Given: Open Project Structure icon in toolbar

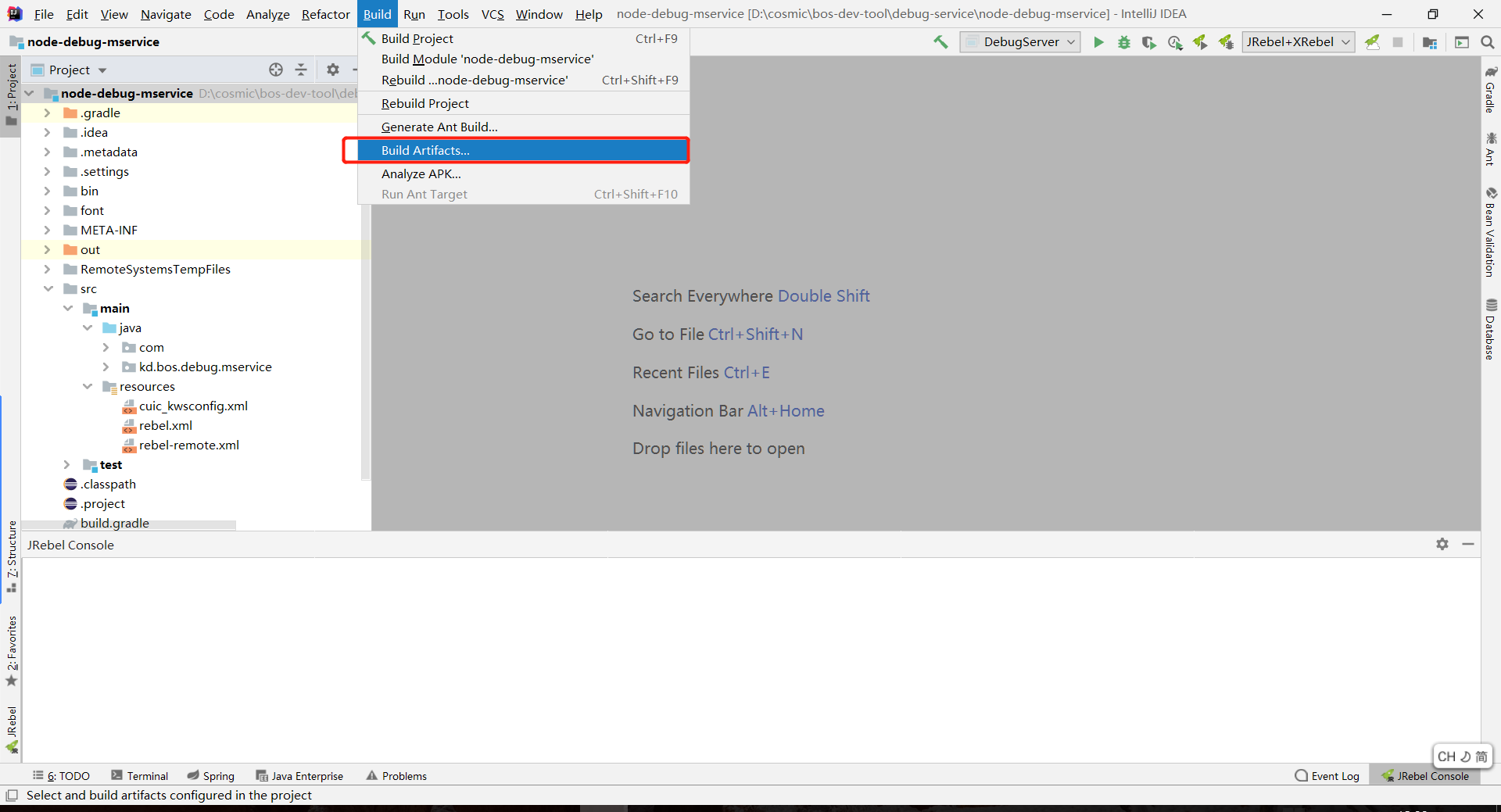Looking at the screenshot, I should click(x=1430, y=42).
